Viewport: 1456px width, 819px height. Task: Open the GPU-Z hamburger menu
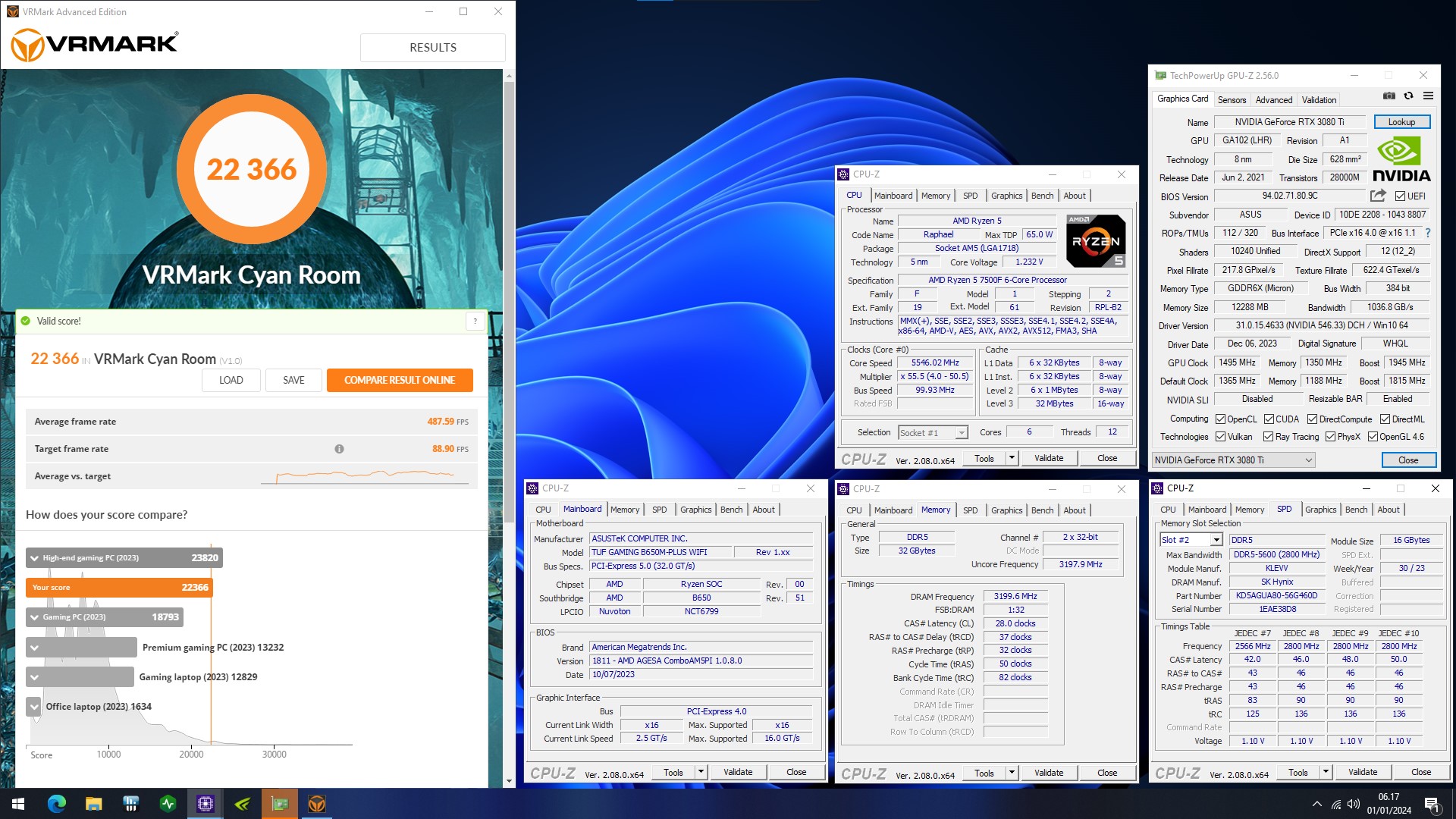1428,96
